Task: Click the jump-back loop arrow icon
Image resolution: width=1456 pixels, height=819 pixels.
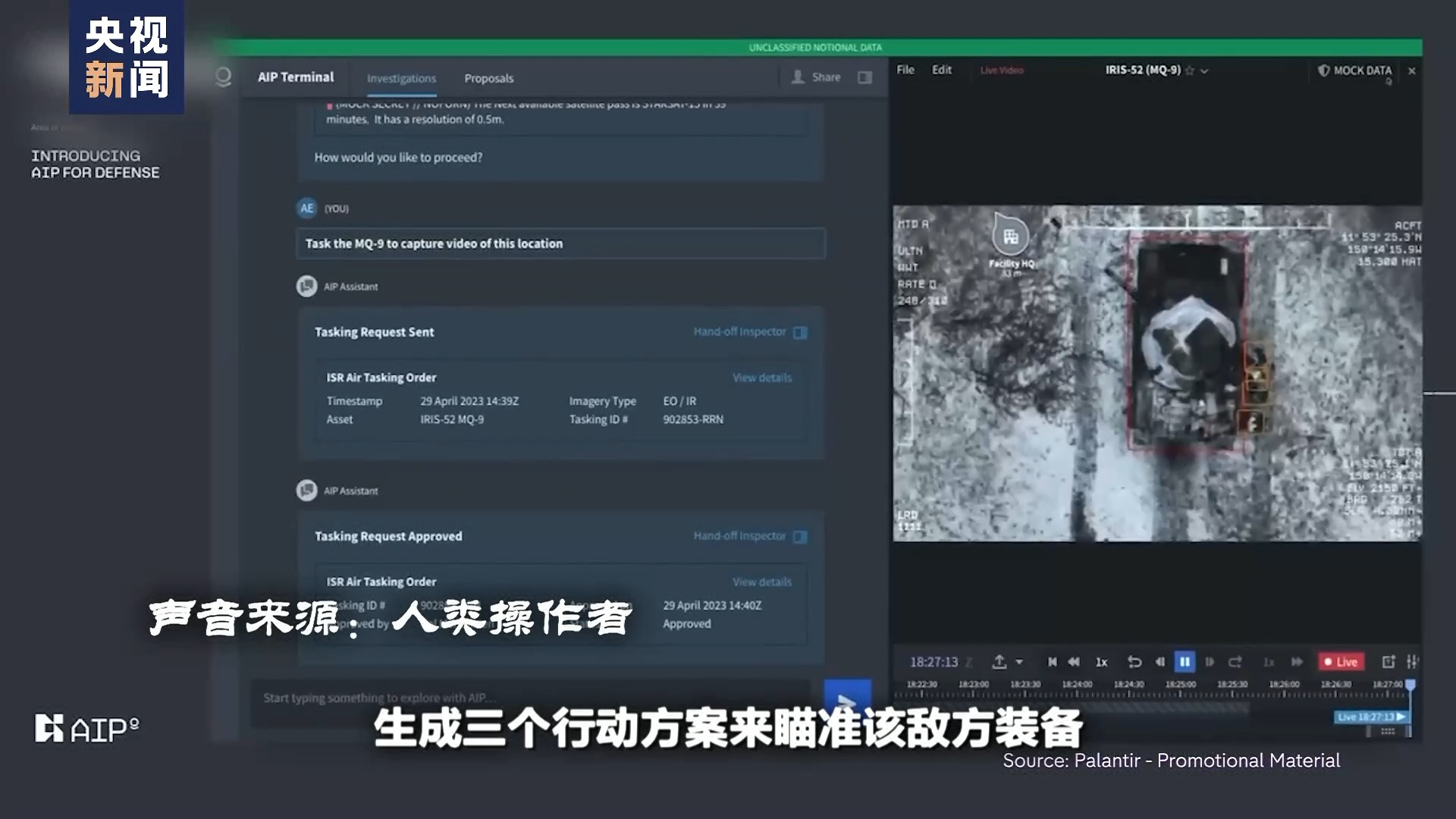Action: tap(1134, 662)
